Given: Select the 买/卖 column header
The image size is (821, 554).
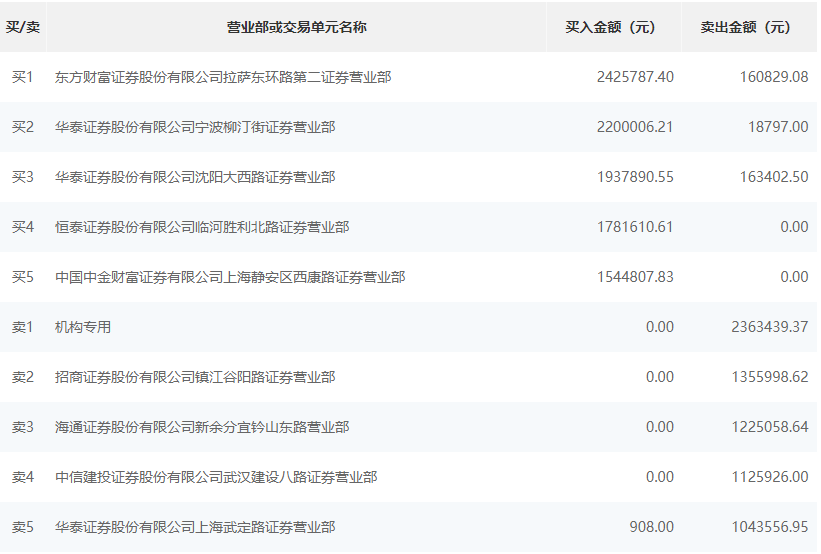Looking at the screenshot, I should pyautogui.click(x=23, y=27).
